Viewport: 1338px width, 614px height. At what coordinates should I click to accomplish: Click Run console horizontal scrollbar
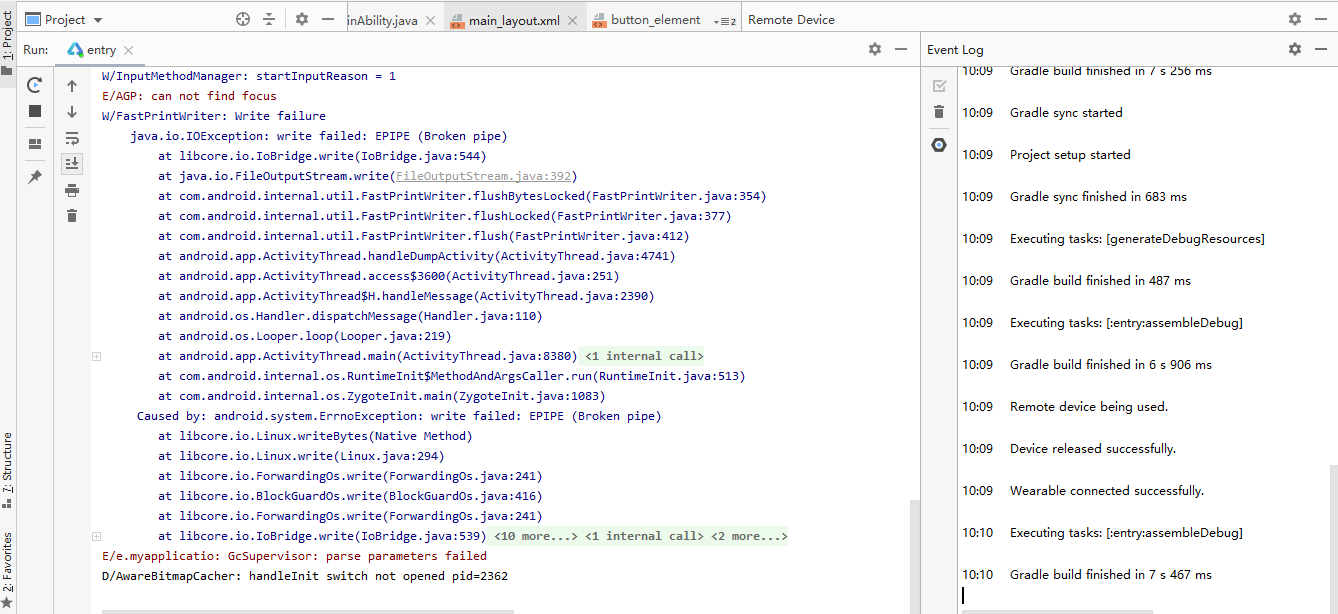(x=308, y=611)
